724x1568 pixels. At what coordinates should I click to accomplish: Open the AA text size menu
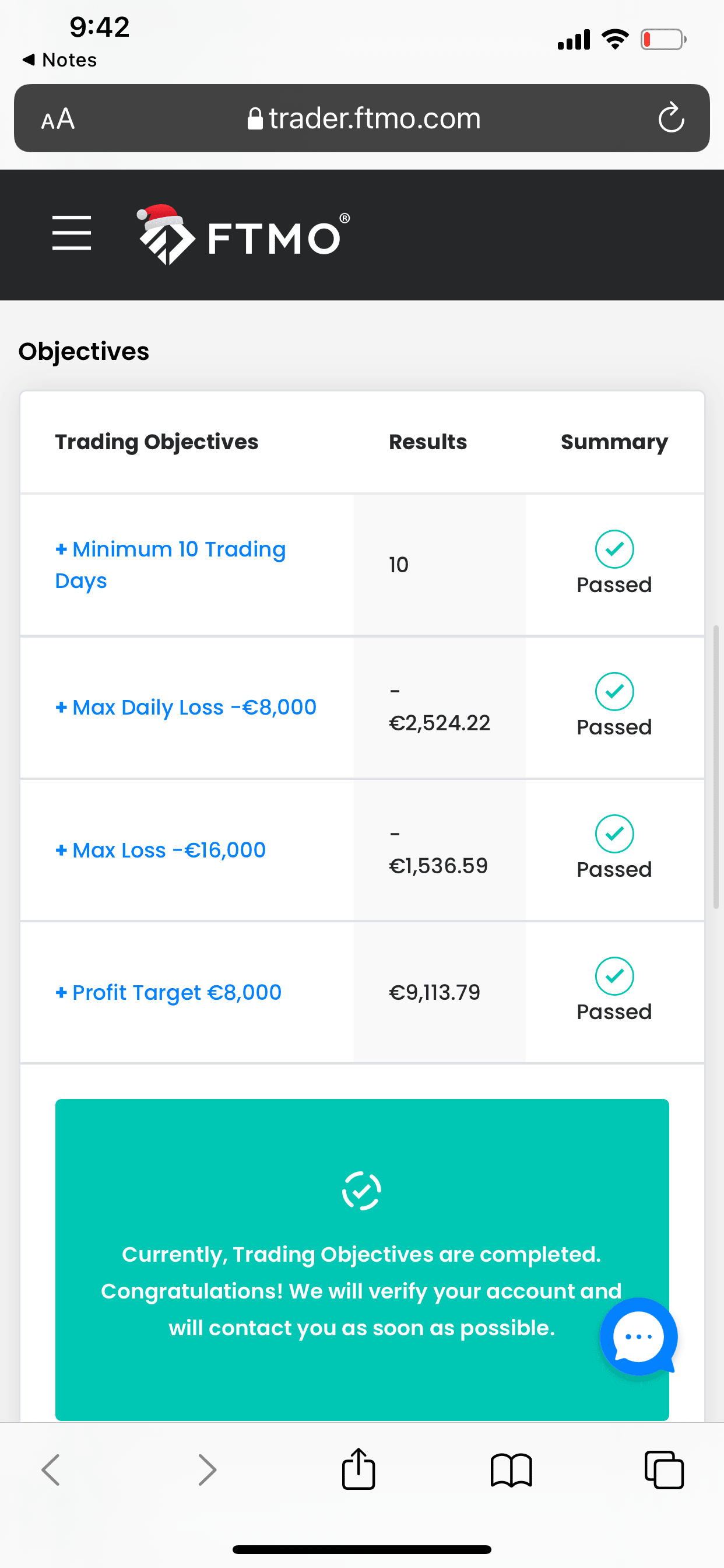click(x=58, y=118)
